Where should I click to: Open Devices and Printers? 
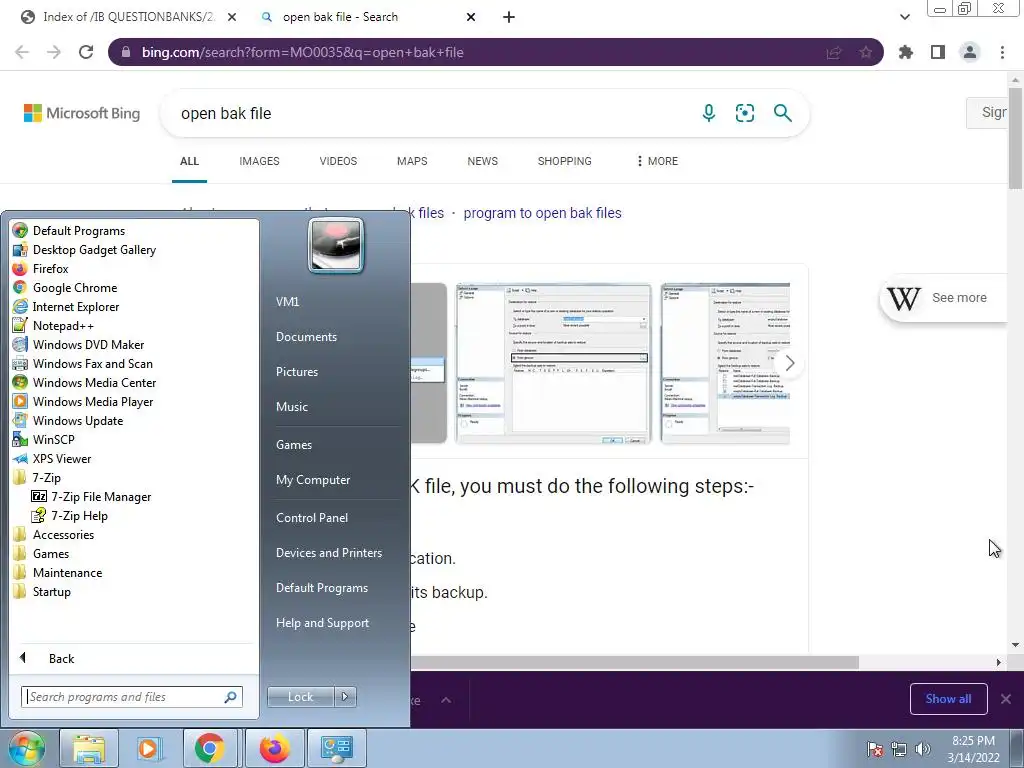point(328,553)
